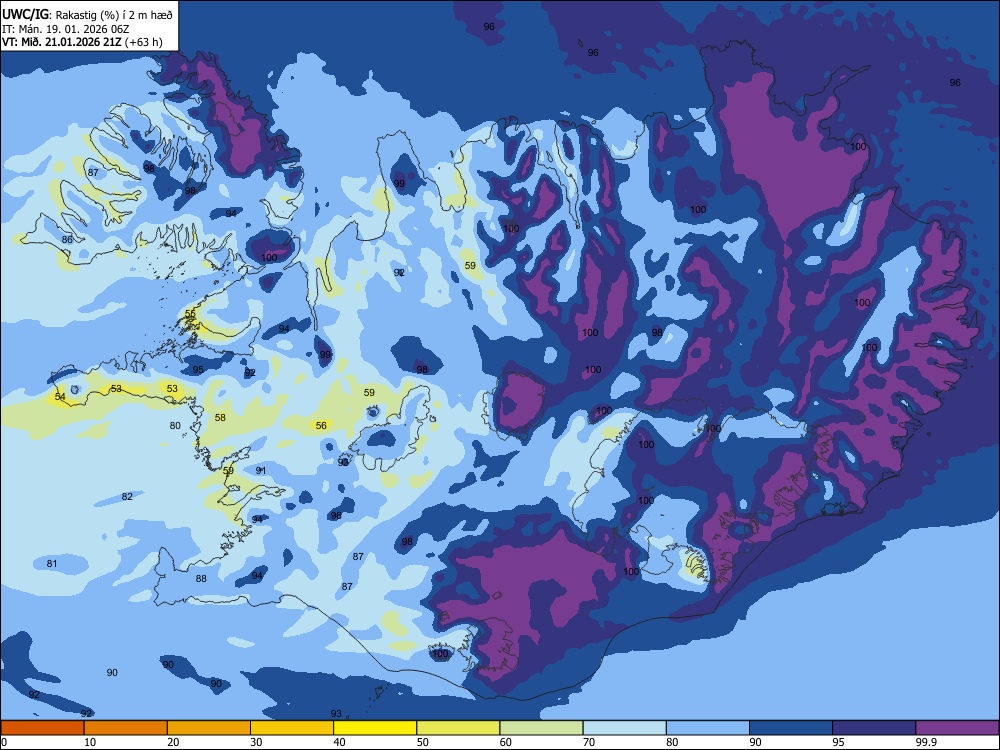
Task: Select the map humidity value '81'
Action: pos(52,564)
